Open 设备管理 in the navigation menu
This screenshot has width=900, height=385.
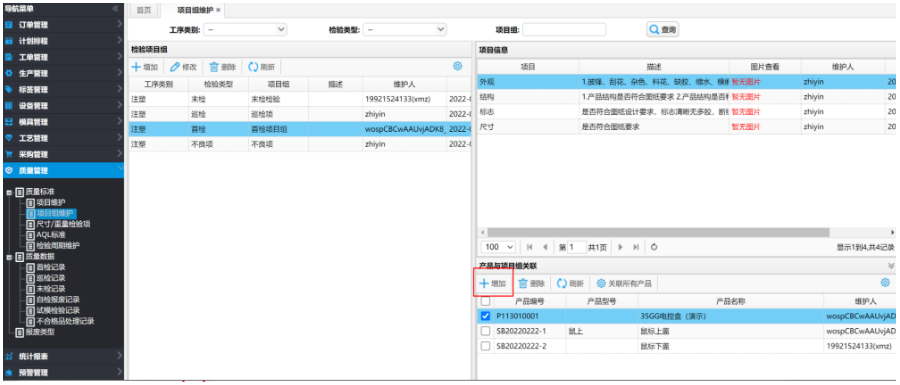[62, 106]
